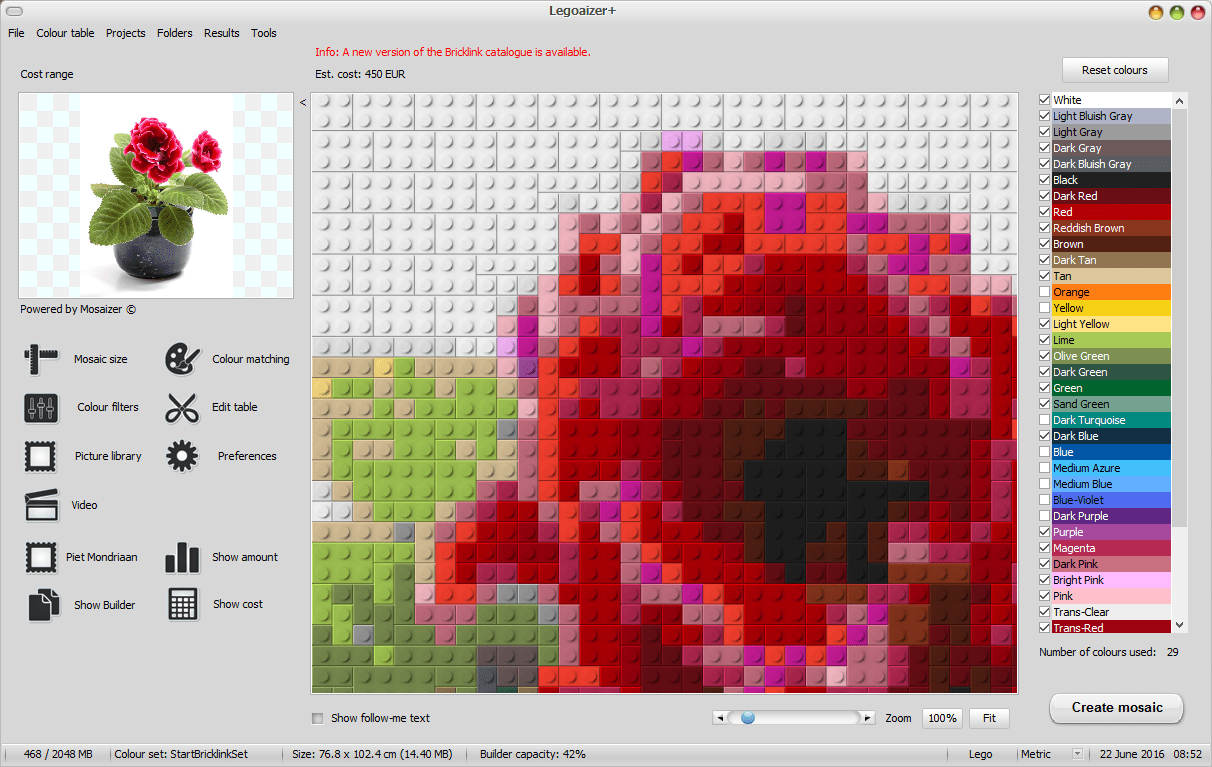
Task: Click the zoom slider handle
Action: point(747,718)
